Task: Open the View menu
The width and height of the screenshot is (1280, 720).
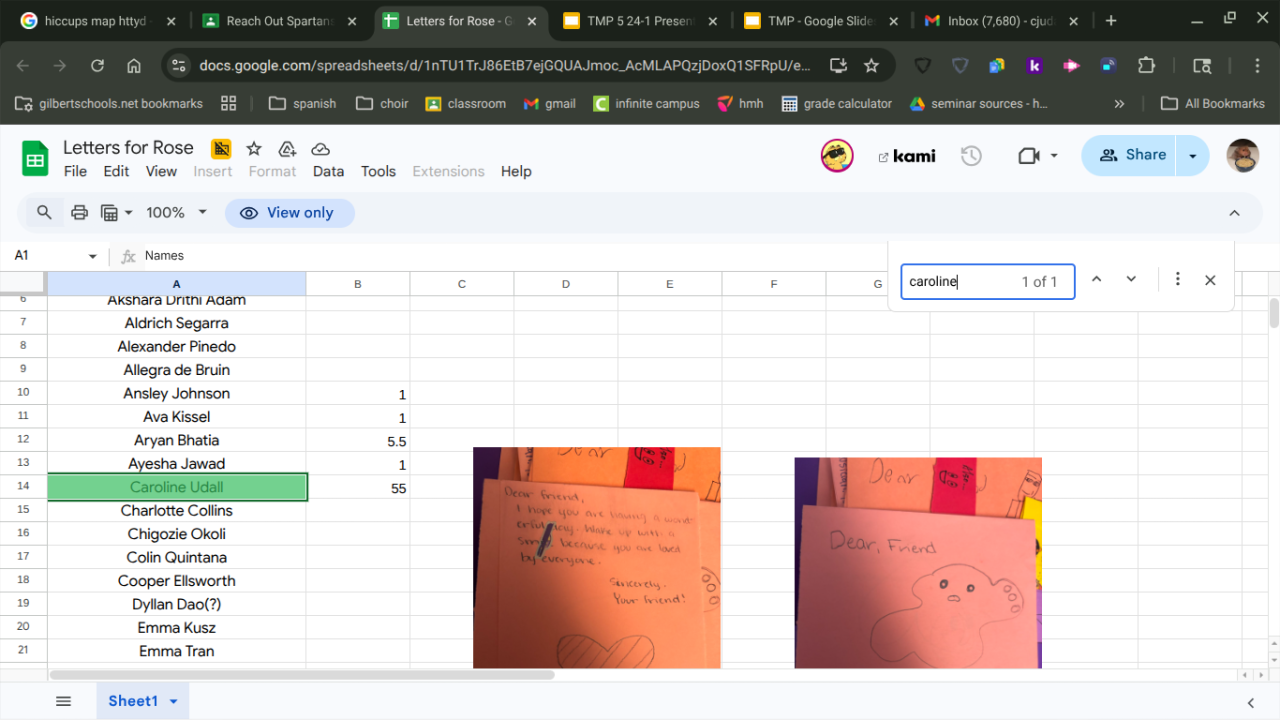Action: [161, 171]
